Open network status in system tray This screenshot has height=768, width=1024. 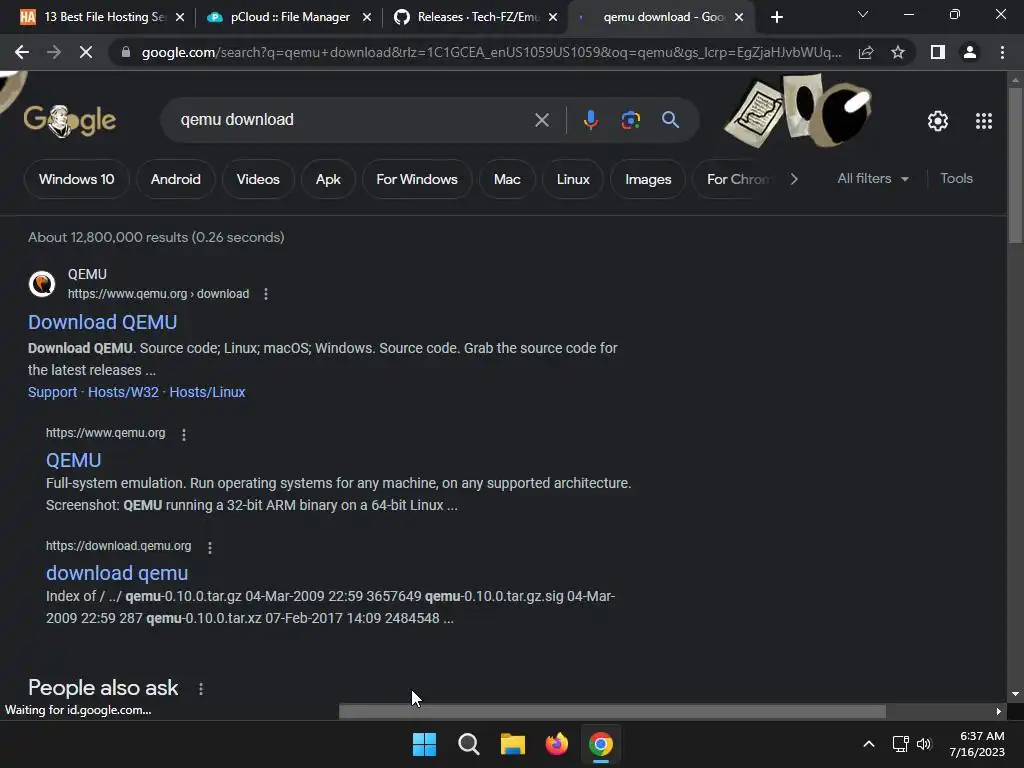tap(901, 744)
